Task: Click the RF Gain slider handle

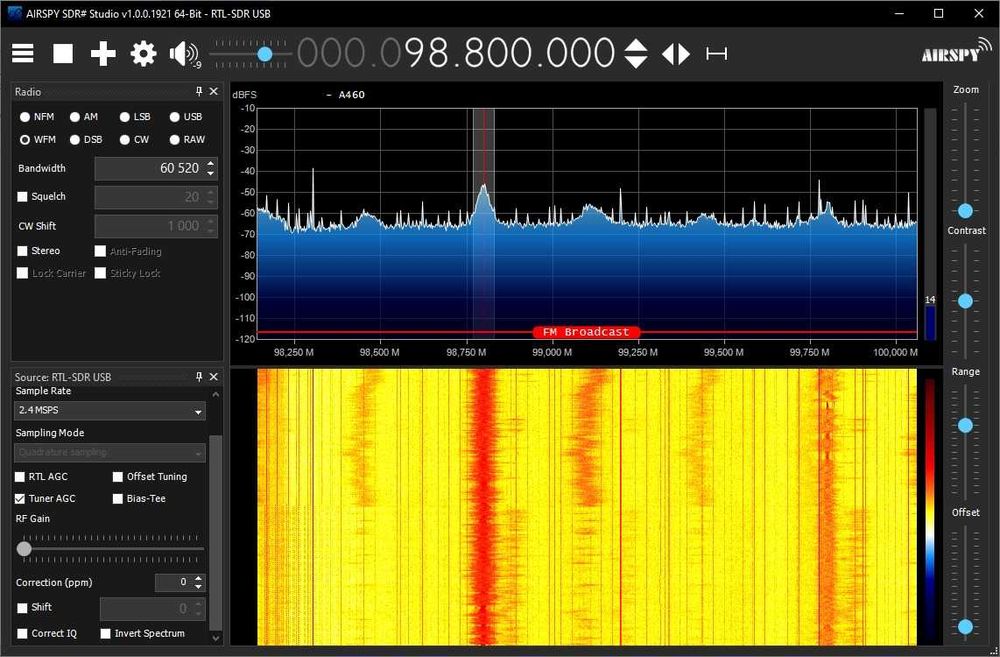Action: [x=24, y=549]
